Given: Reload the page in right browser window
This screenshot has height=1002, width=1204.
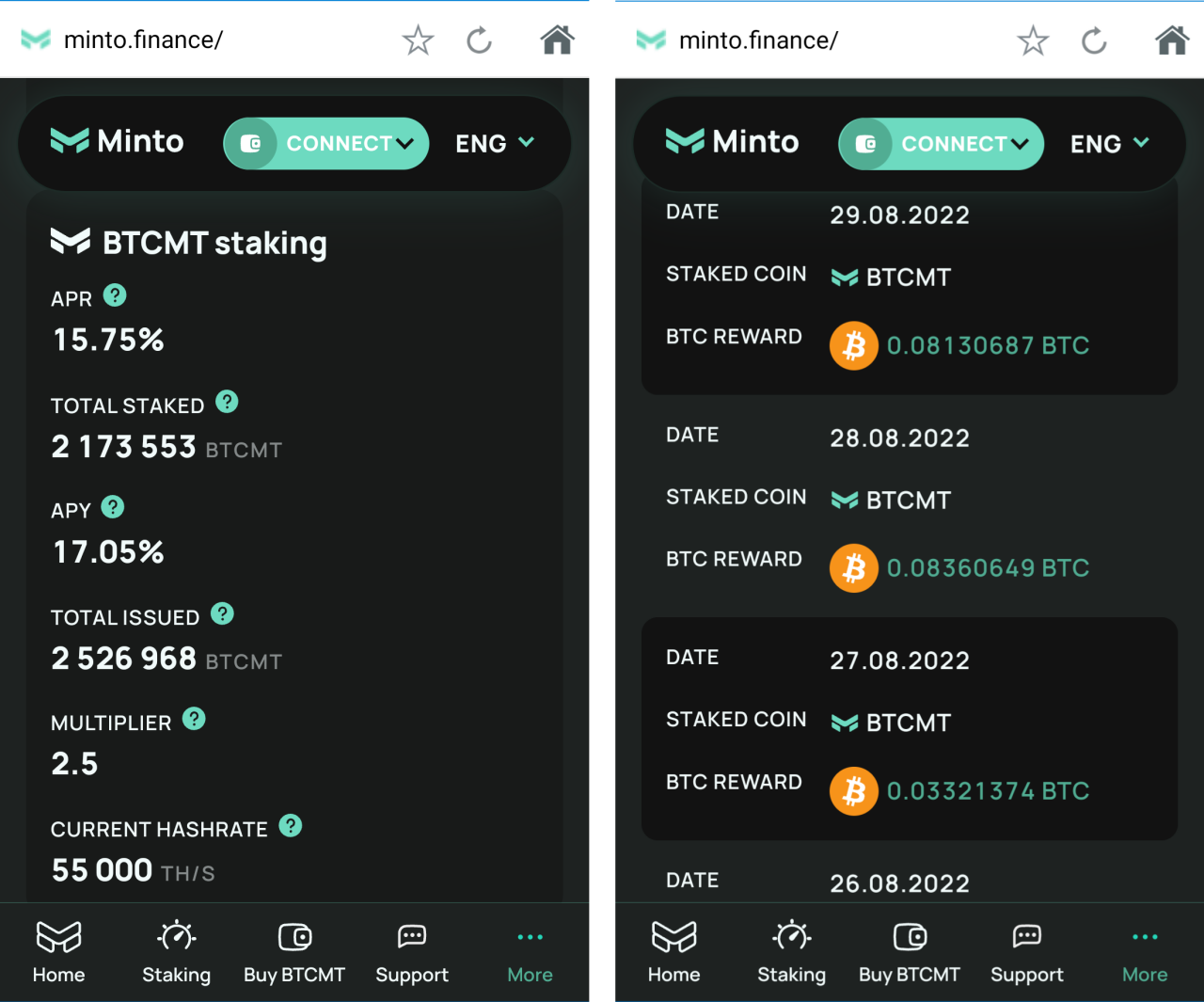Looking at the screenshot, I should point(1094,40).
